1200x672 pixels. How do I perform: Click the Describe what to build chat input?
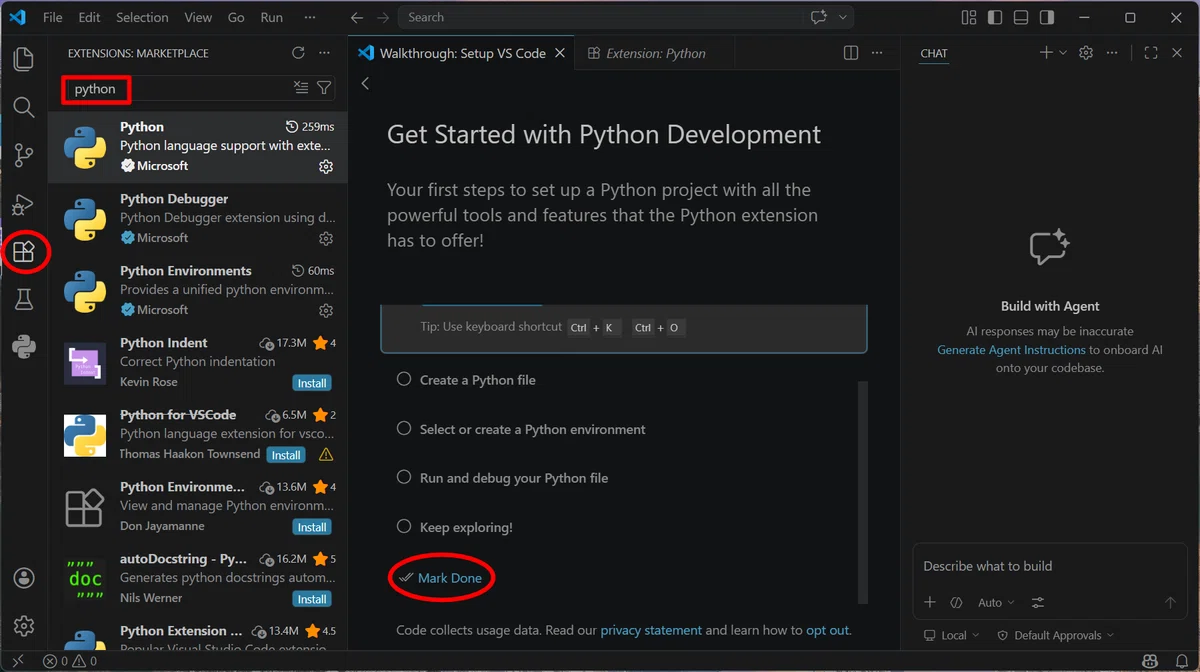(1049, 566)
